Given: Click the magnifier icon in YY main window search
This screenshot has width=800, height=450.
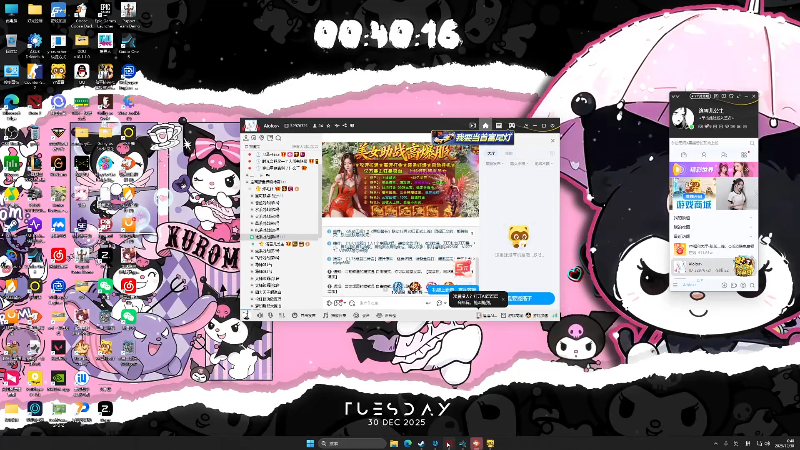Looking at the screenshot, I should pyautogui.click(x=752, y=143).
